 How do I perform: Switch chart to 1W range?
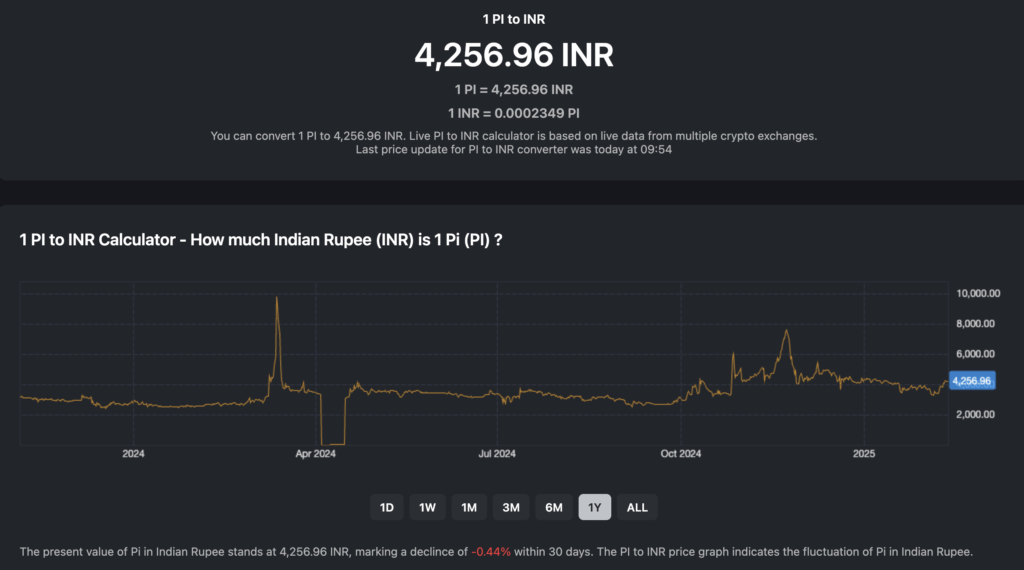tap(427, 507)
